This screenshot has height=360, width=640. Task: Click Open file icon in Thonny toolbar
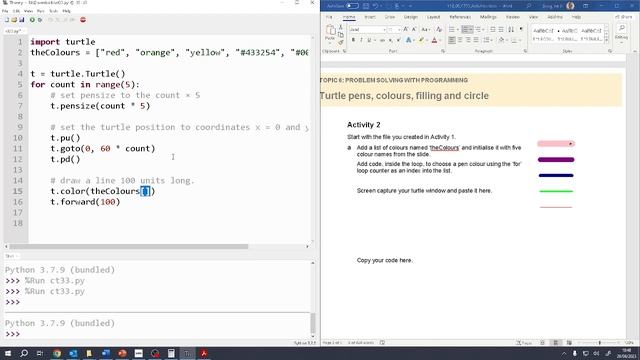pos(14,20)
